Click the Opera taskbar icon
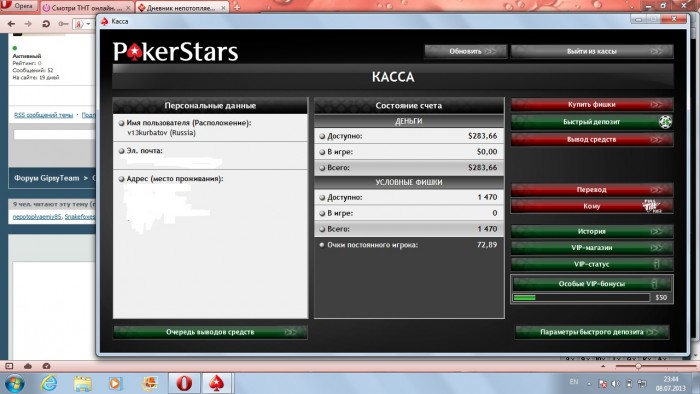Viewport: 700px width, 394px height. click(x=184, y=383)
